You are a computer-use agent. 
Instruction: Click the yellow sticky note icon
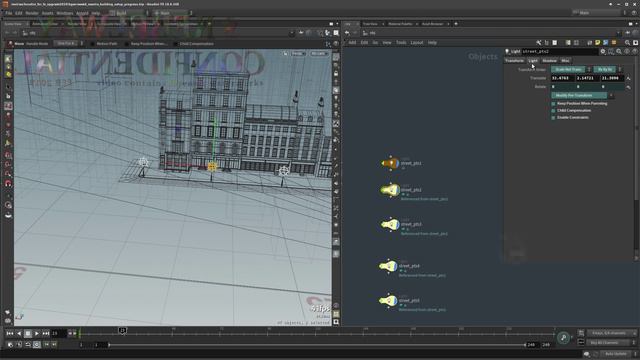[x=598, y=42]
